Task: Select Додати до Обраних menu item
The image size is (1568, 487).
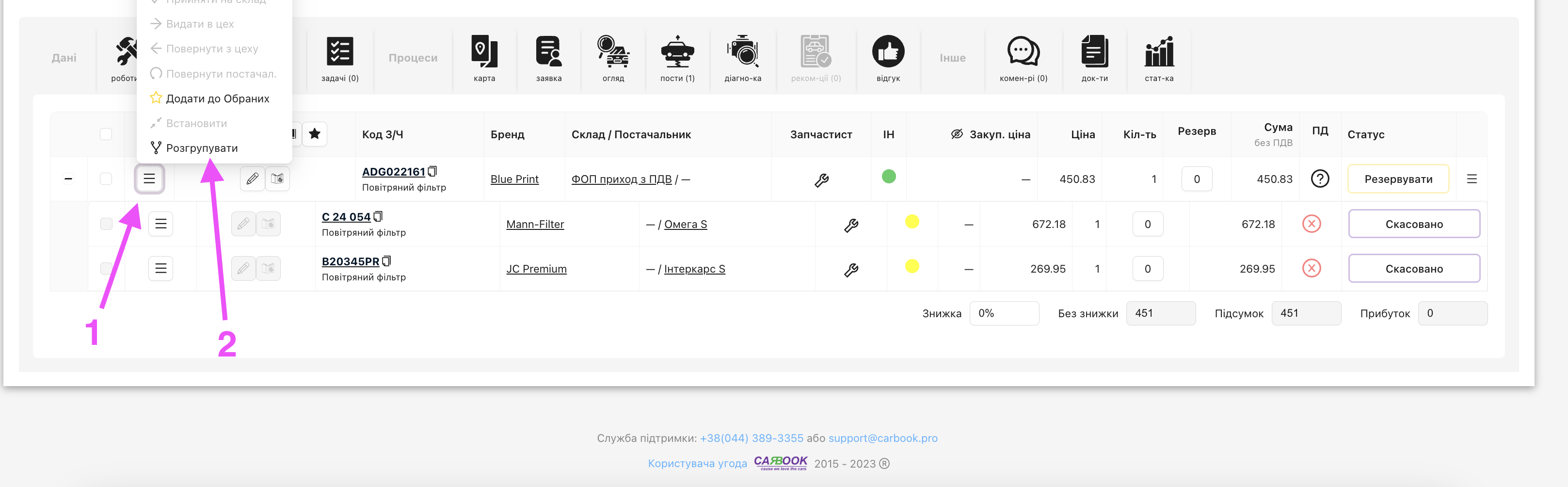Action: click(217, 98)
